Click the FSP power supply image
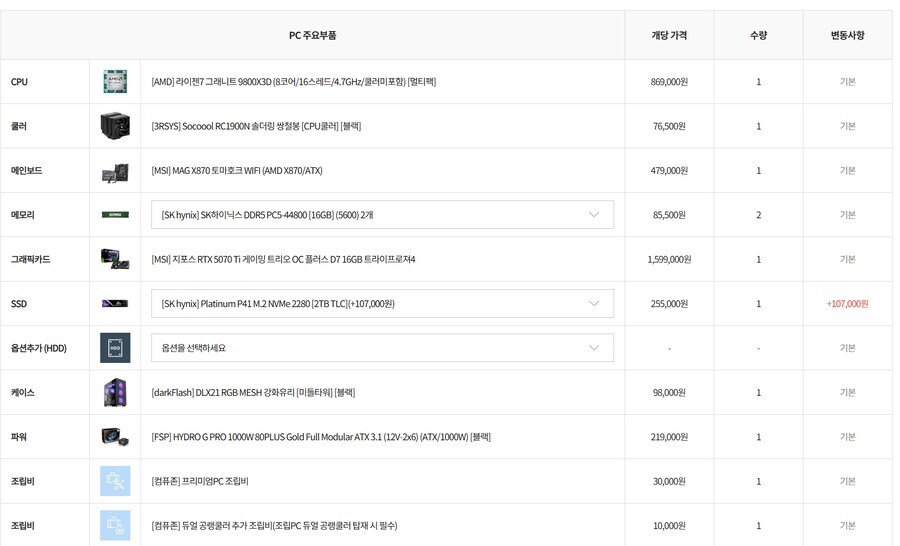Image resolution: width=900 pixels, height=546 pixels. pyautogui.click(x=115, y=437)
